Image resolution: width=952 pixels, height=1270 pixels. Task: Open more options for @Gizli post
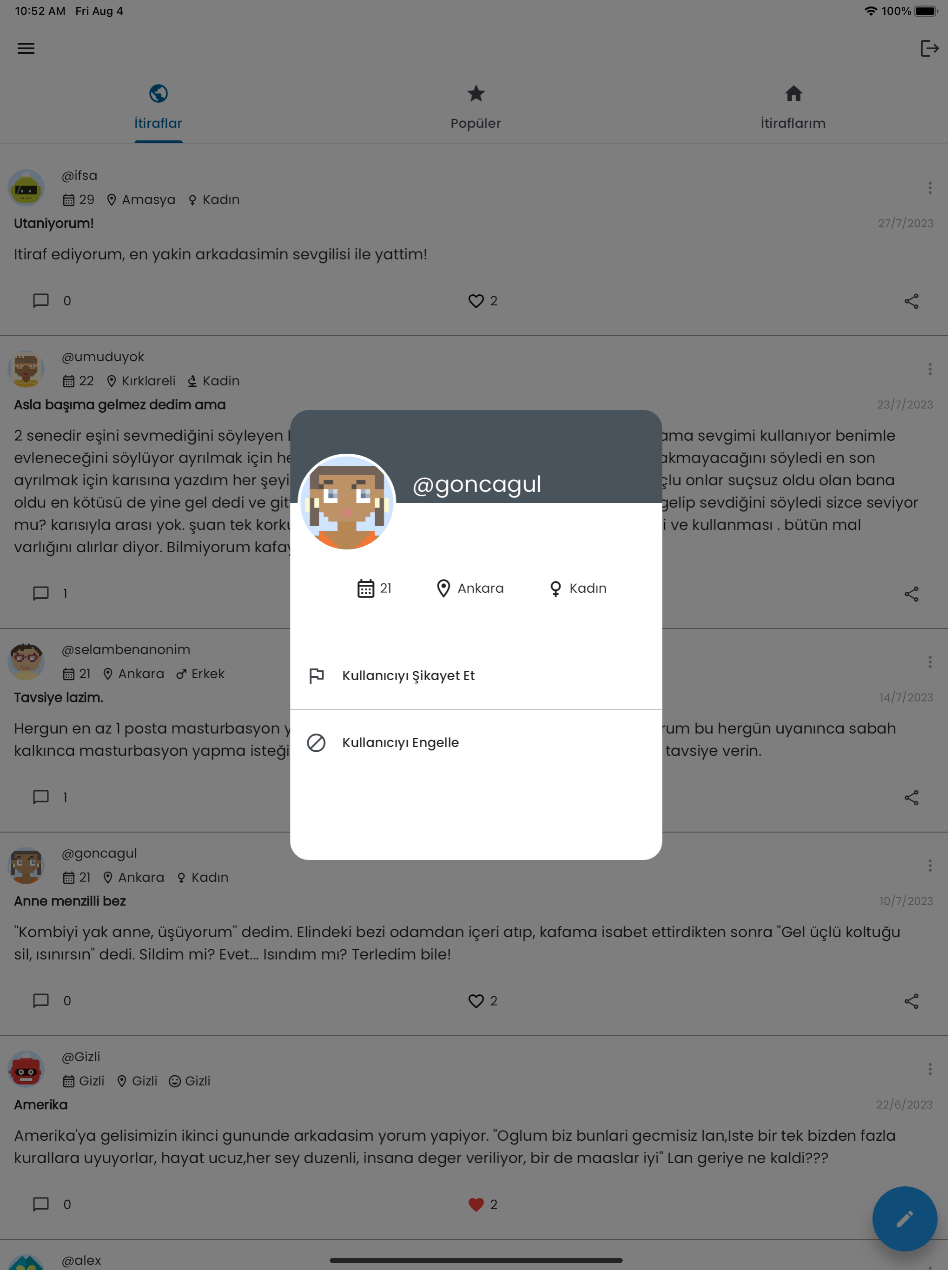pos(930,1069)
